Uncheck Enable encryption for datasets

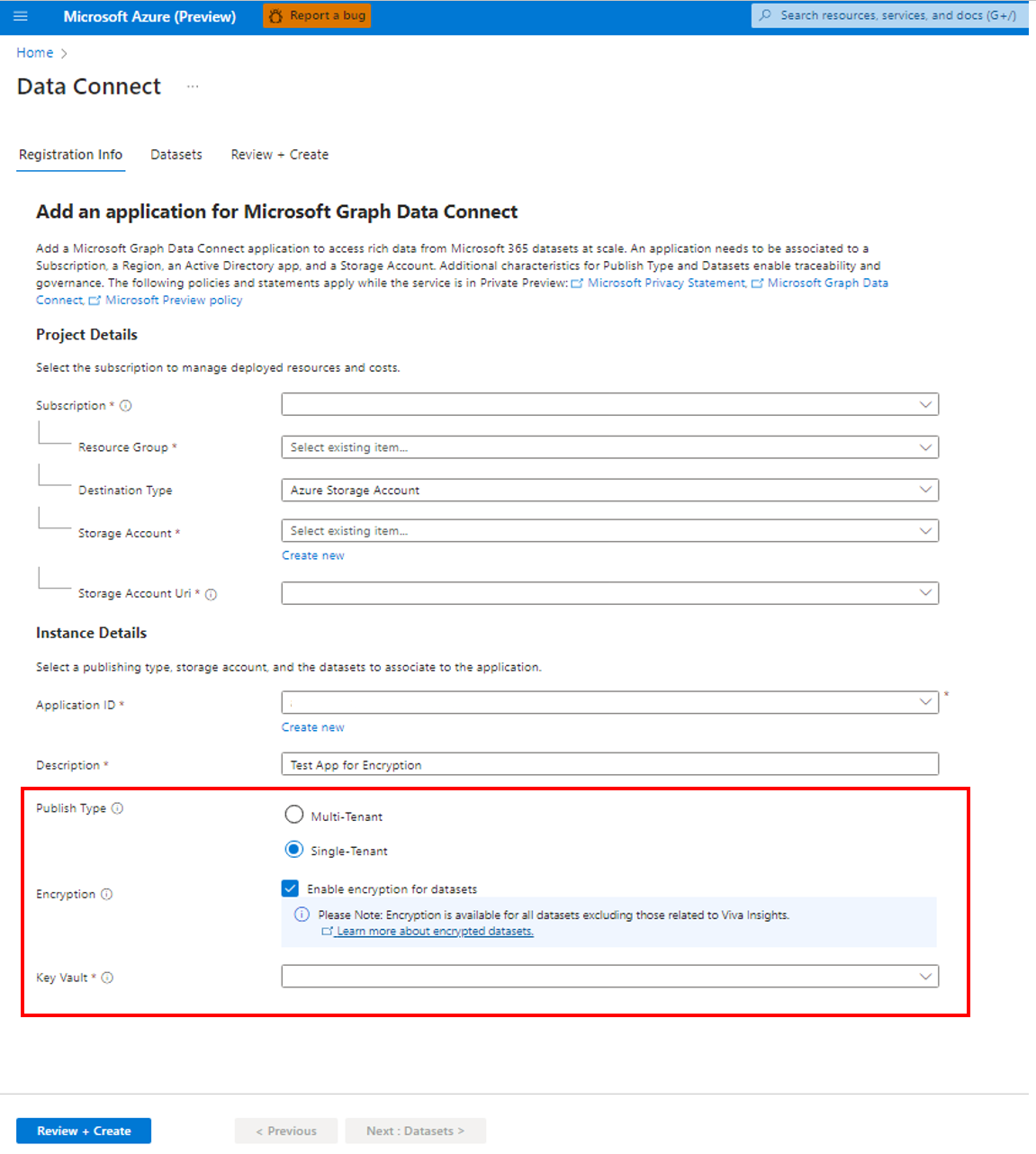[290, 888]
